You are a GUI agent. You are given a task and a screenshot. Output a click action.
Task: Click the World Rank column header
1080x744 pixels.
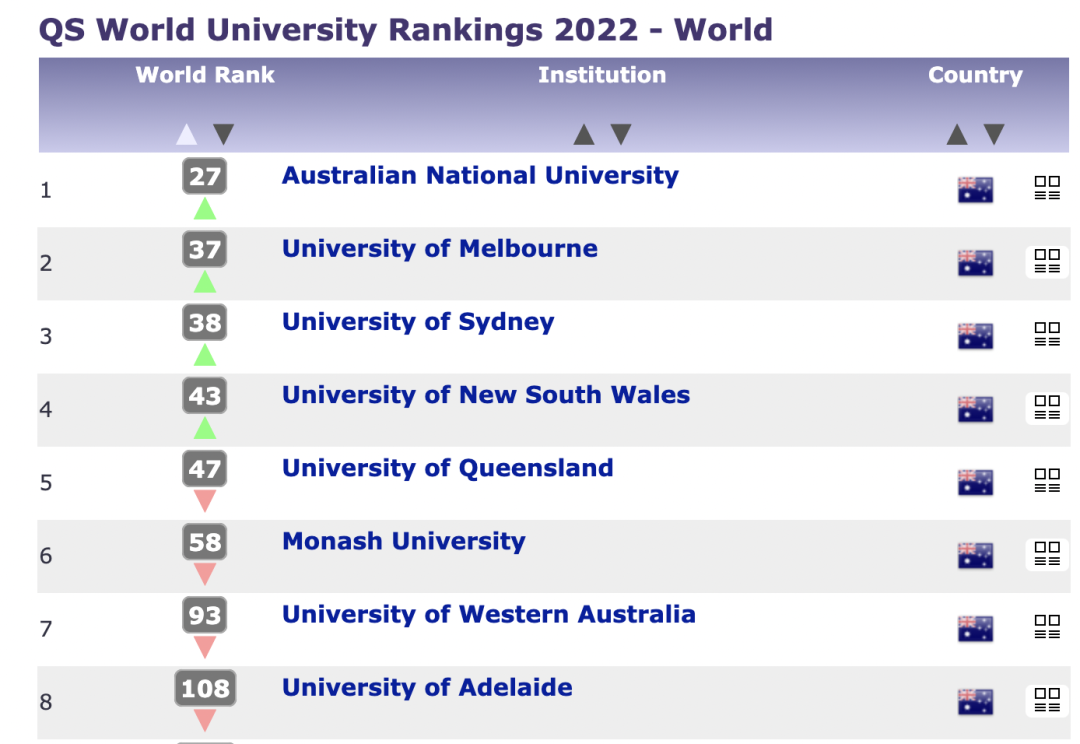(x=205, y=74)
